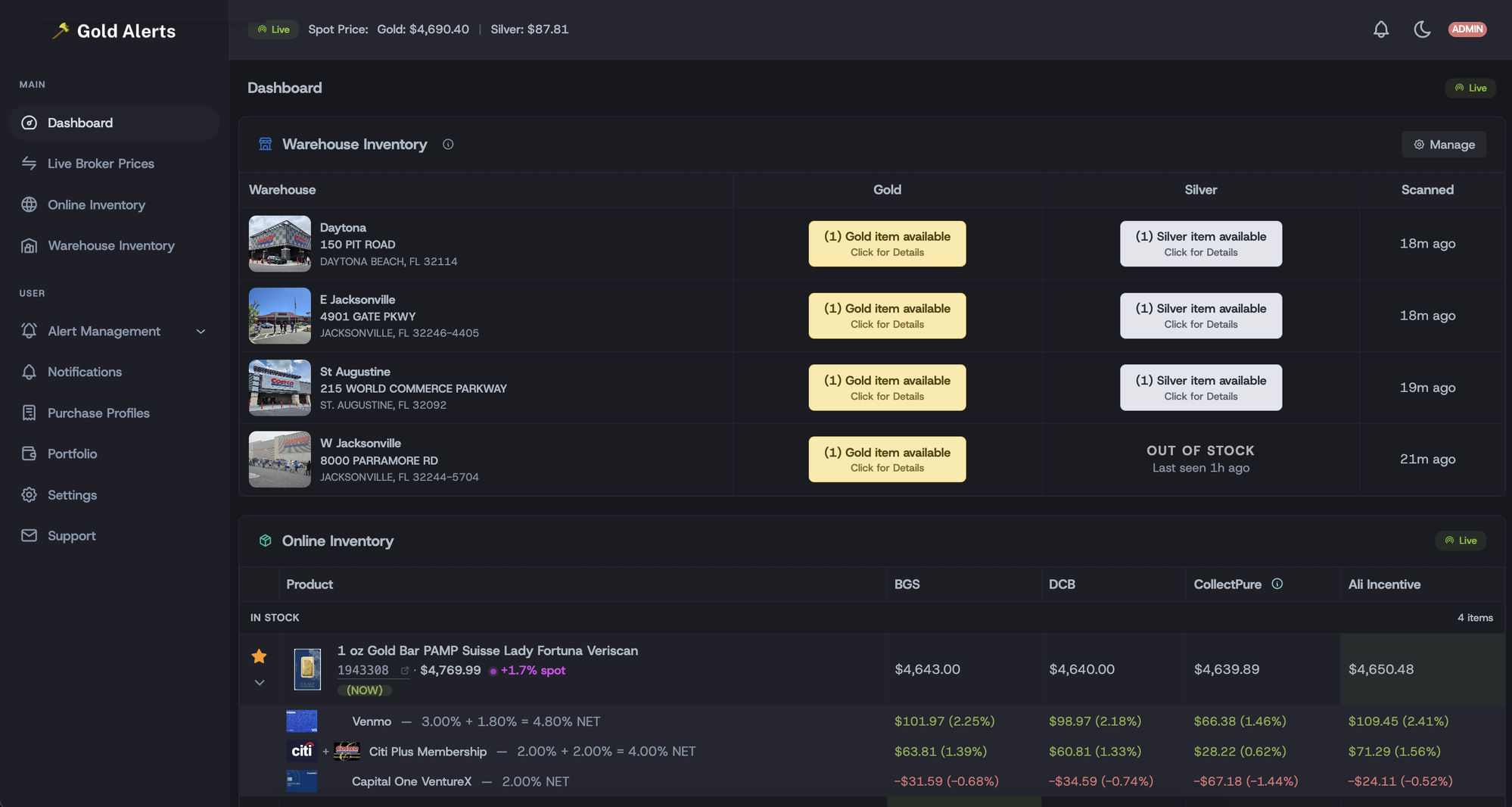Open item number 1943308 link
Viewport: 1512px width, 807px height.
point(363,671)
